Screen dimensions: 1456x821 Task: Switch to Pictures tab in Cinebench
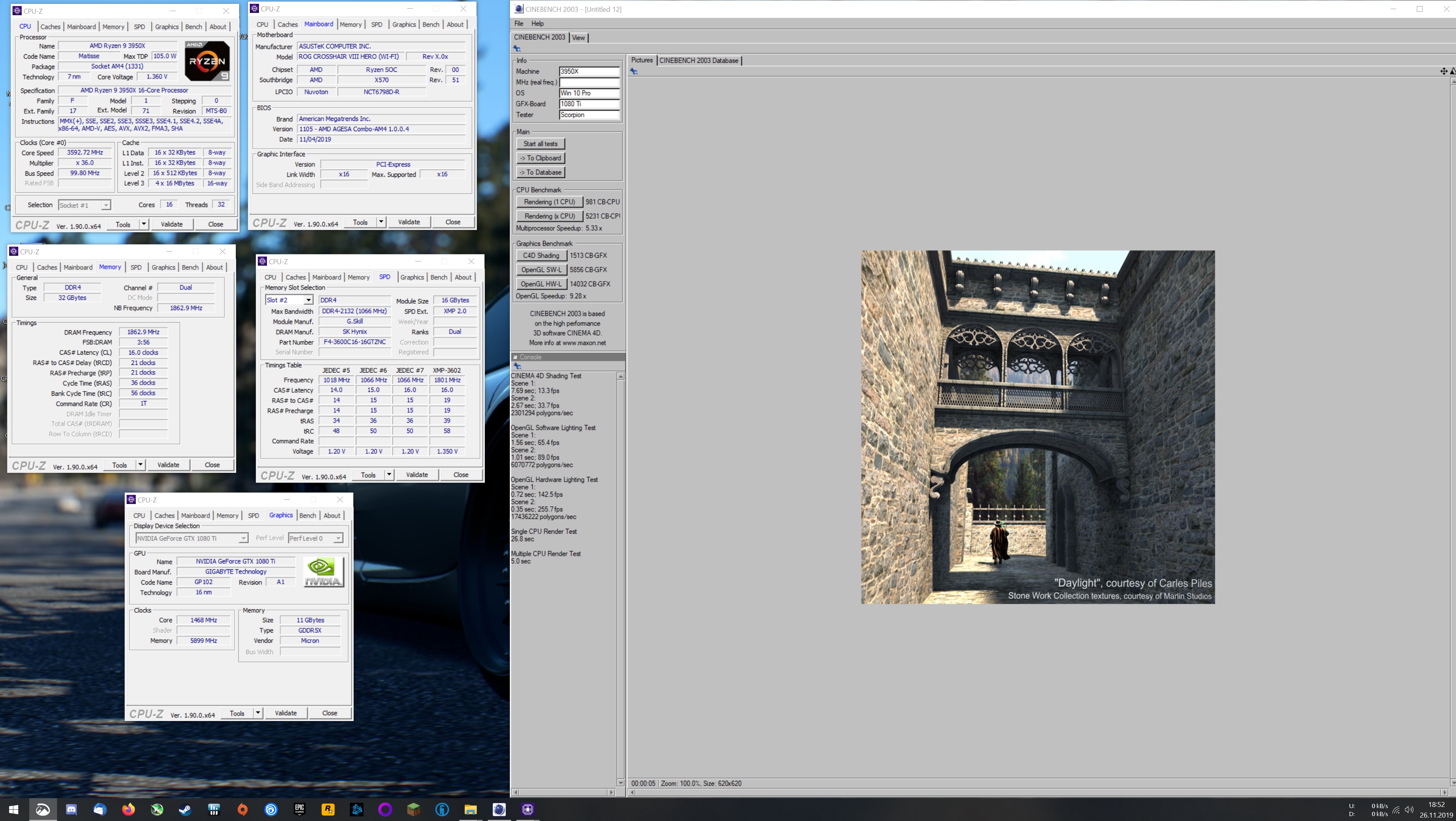(641, 60)
